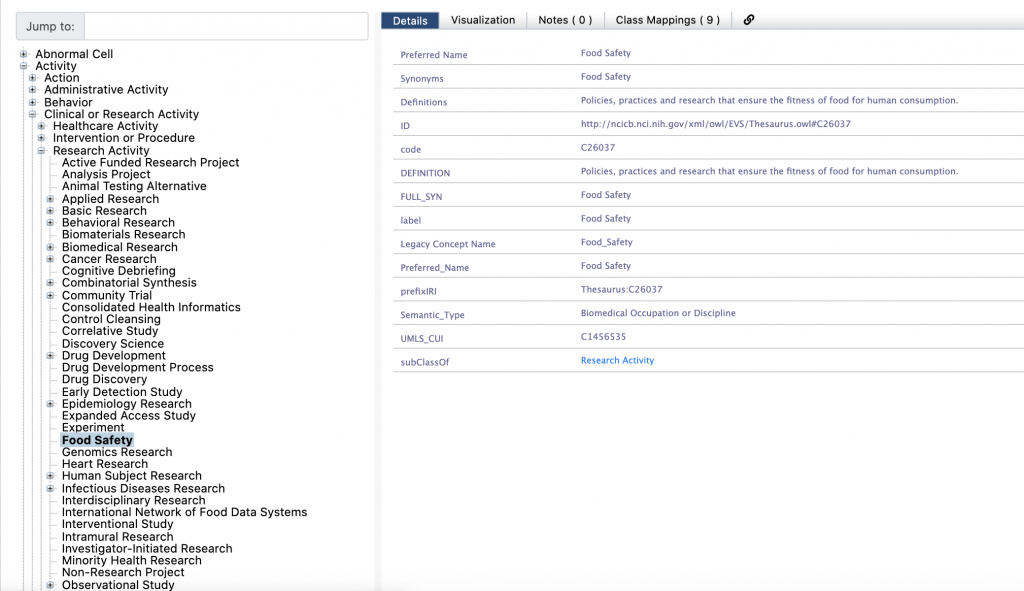Select Expanded Access Study class
Viewport: 1024px width, 591px height.
(129, 416)
